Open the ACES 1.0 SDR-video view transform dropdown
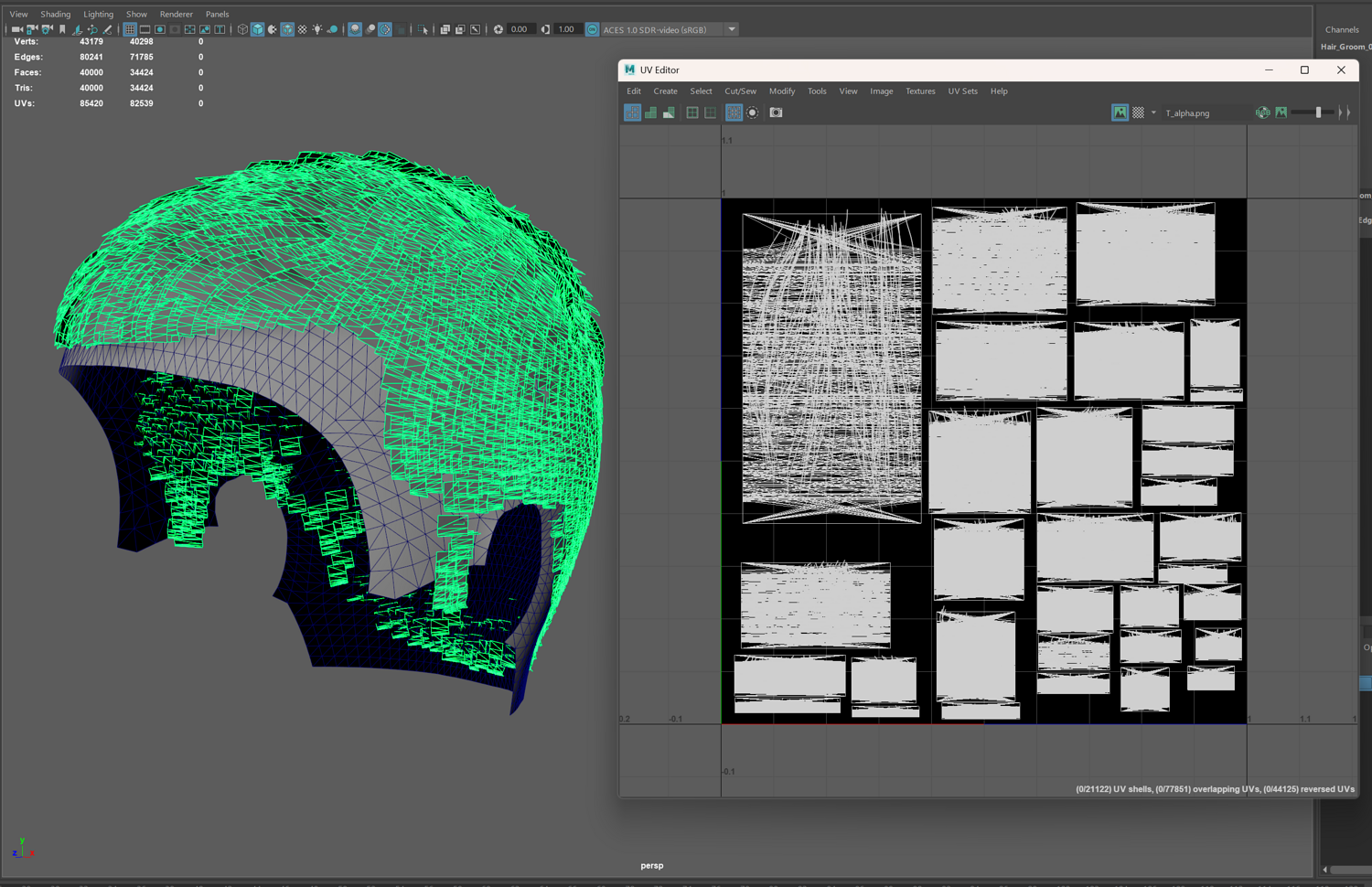 732,30
